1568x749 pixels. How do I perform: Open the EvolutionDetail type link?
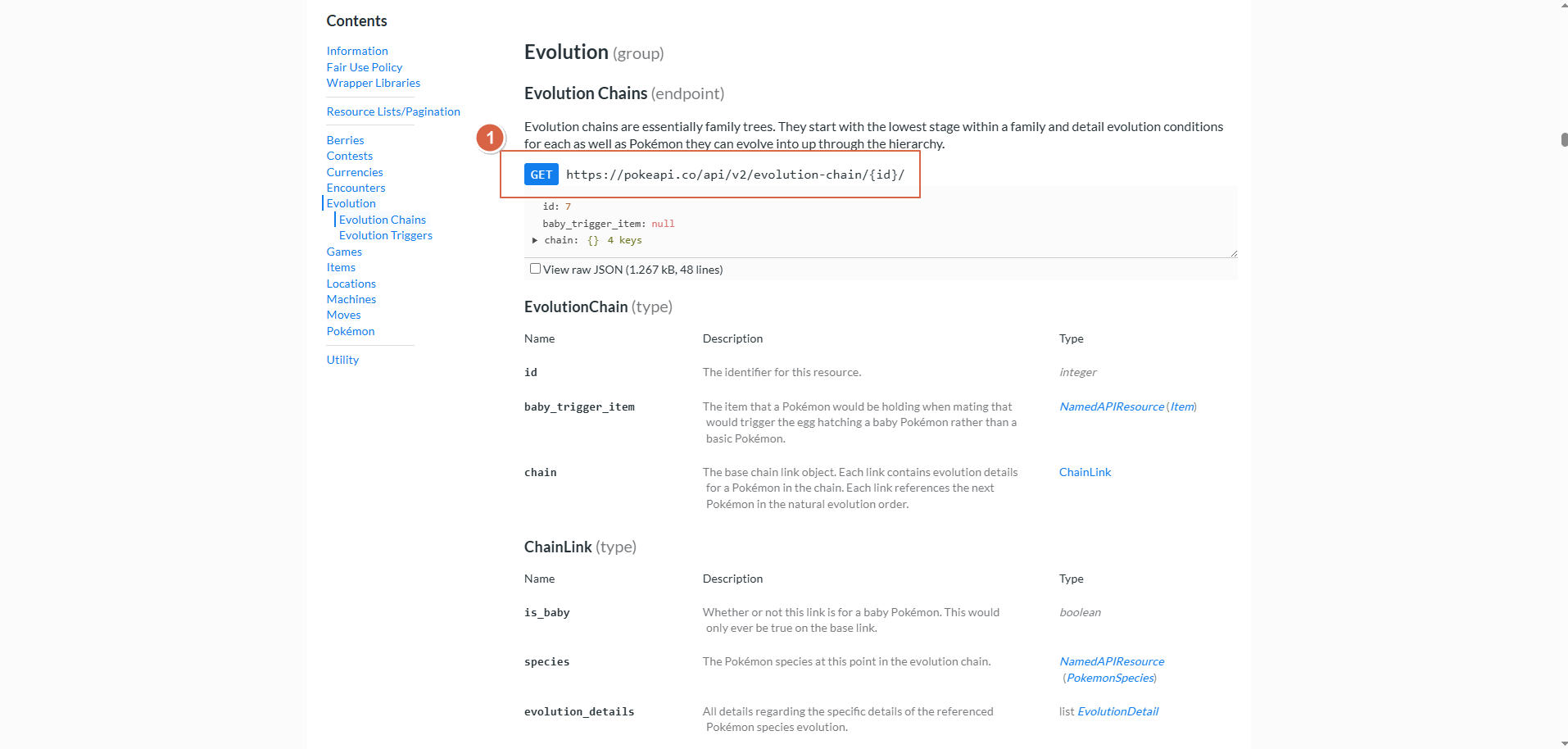click(1117, 711)
